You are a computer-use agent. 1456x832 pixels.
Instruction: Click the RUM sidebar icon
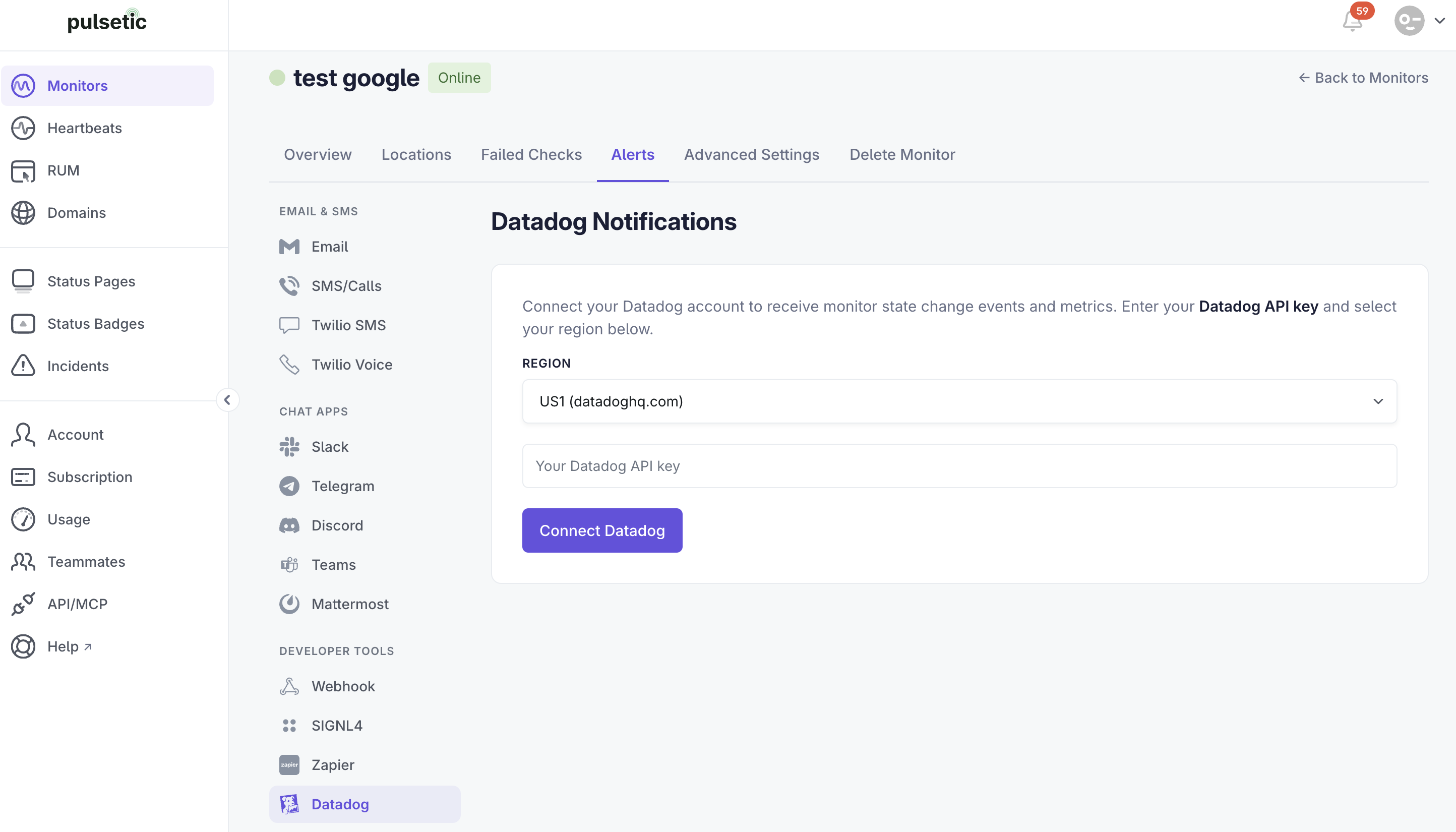point(23,170)
